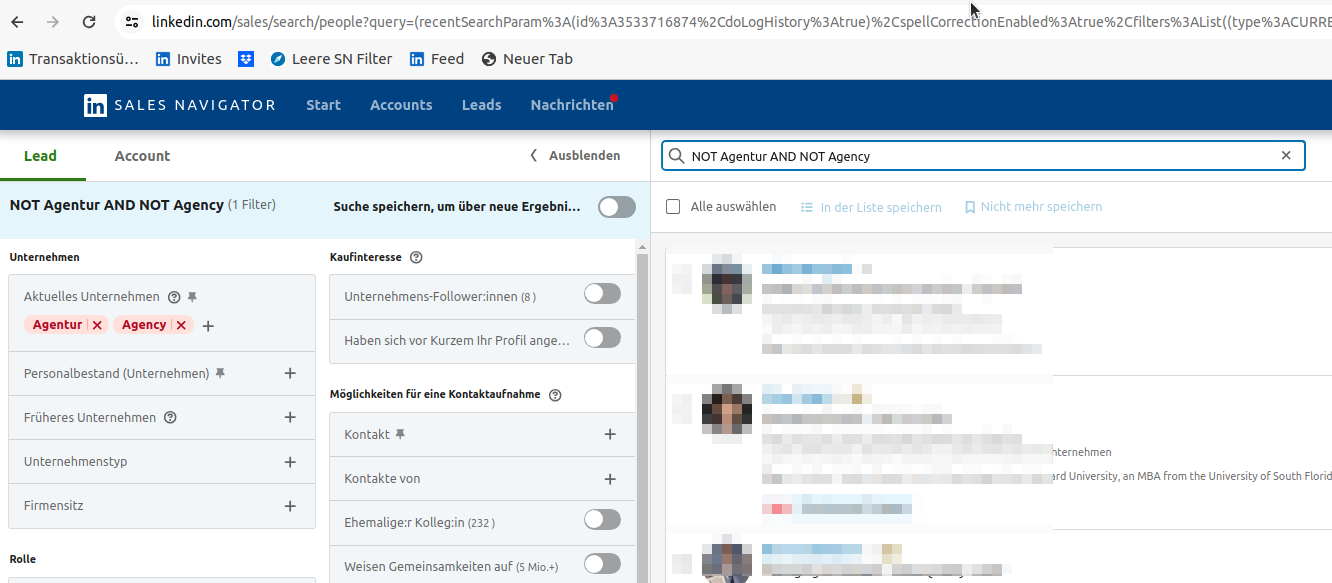Open the Leads menu item
The image size is (1332, 583).
click(481, 105)
